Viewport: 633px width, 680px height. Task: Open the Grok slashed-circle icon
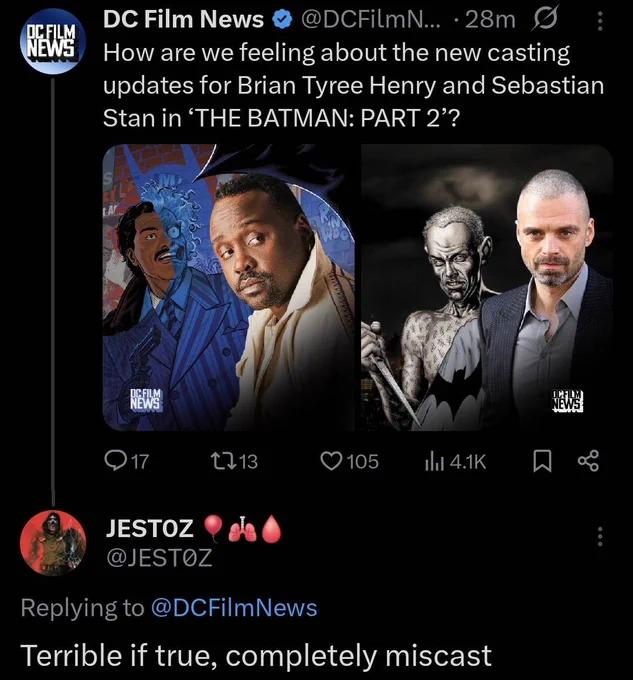544,20
